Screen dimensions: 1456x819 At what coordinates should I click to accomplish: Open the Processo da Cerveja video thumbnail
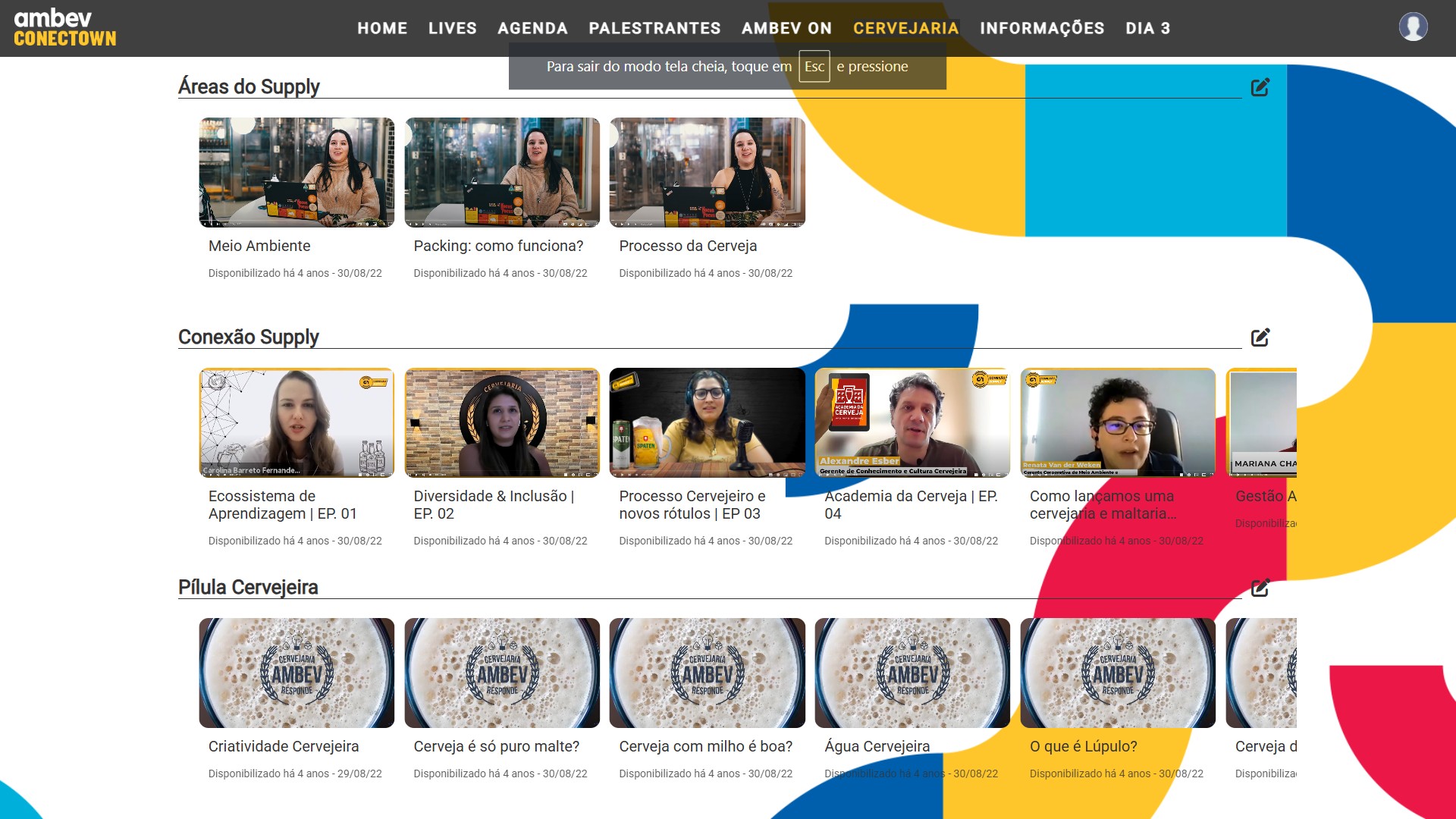[x=708, y=172]
